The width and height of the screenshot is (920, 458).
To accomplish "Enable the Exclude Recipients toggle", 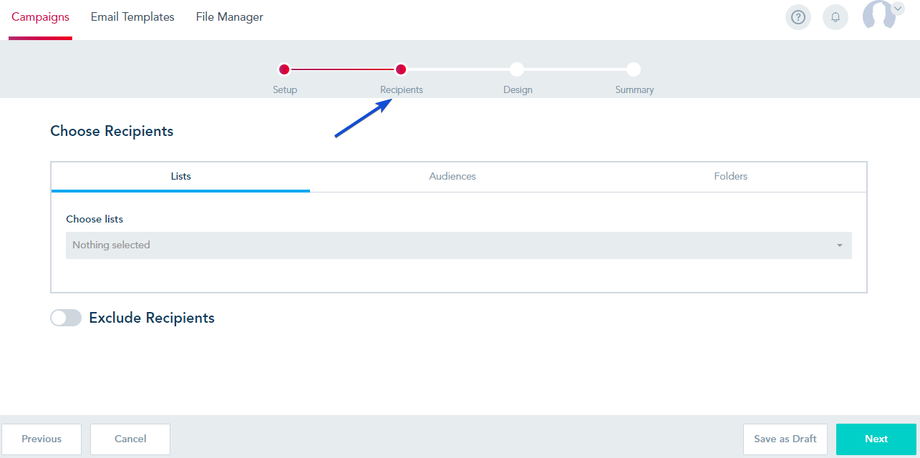I will 66,318.
